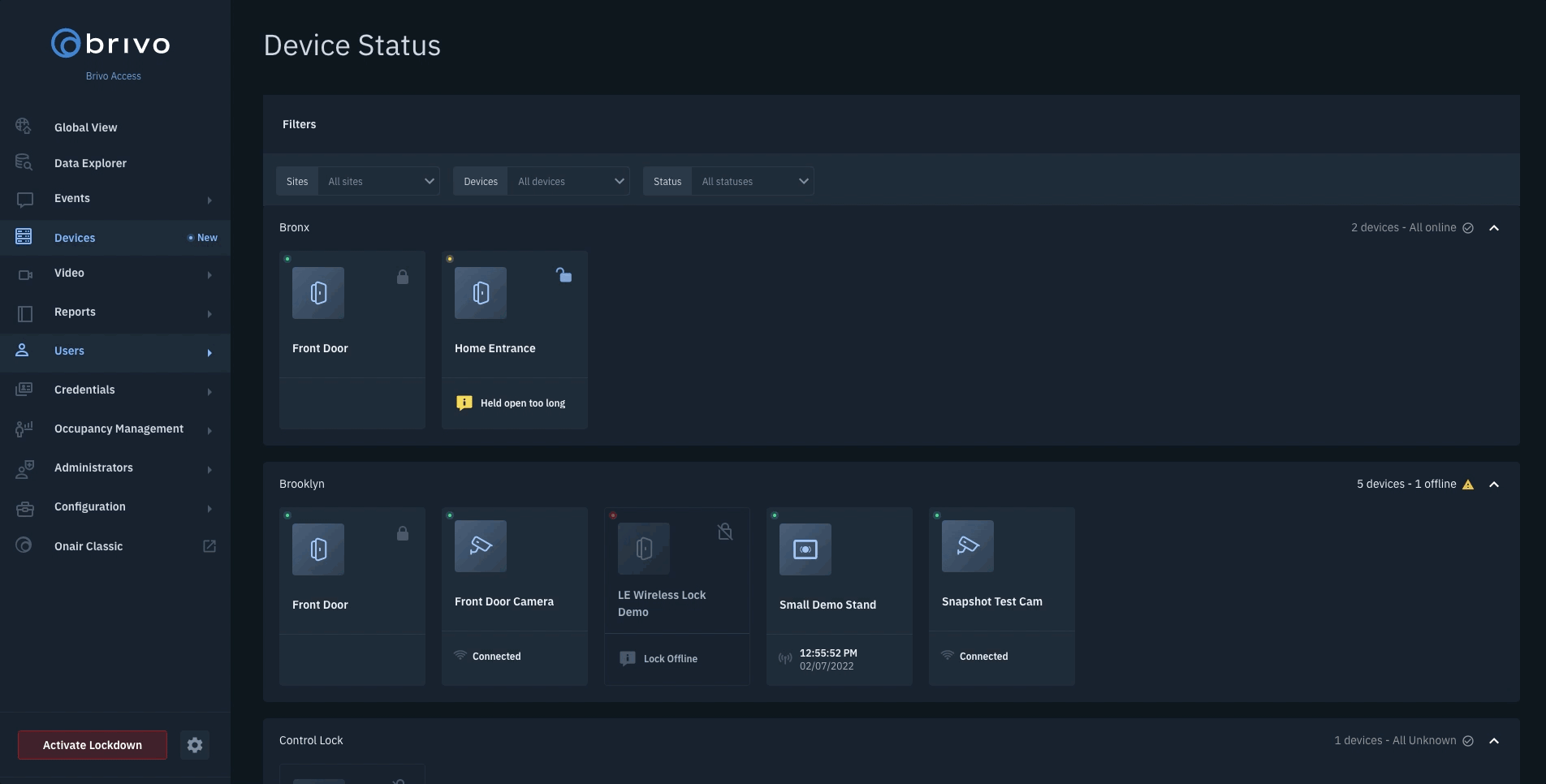Click the Filters panel heading
The width and height of the screenshot is (1546, 784).
point(300,124)
